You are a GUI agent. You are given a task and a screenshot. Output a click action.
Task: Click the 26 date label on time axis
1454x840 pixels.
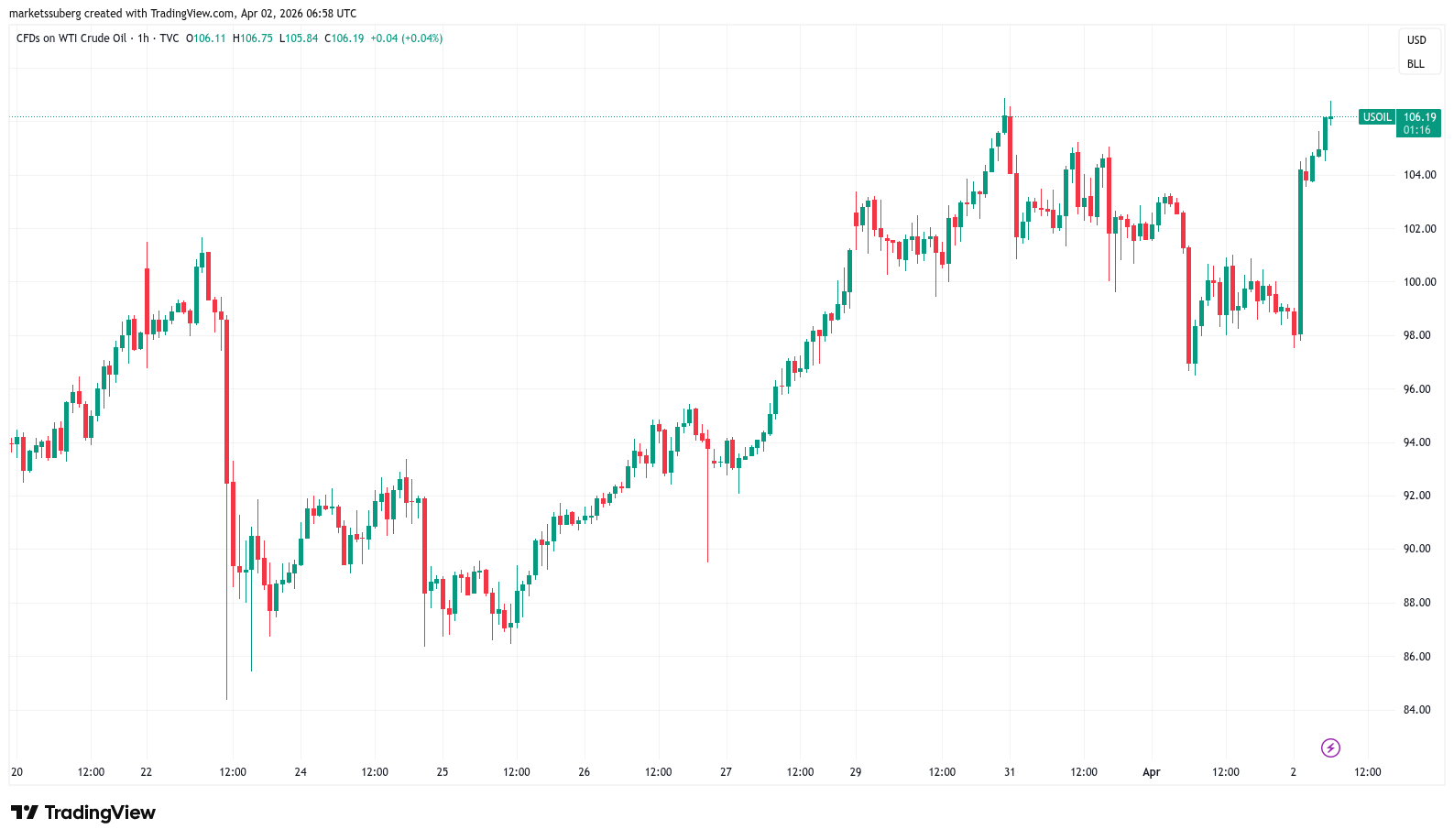(x=584, y=772)
